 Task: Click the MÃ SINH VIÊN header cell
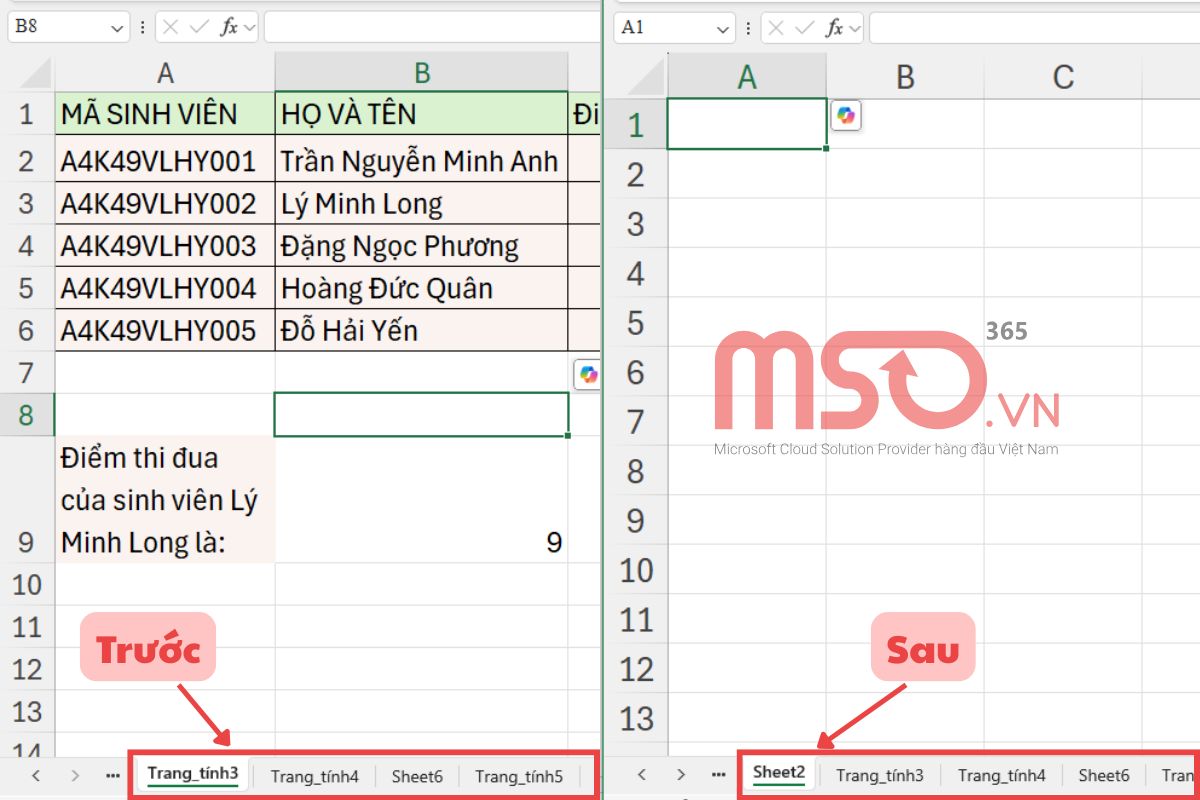tap(165, 113)
